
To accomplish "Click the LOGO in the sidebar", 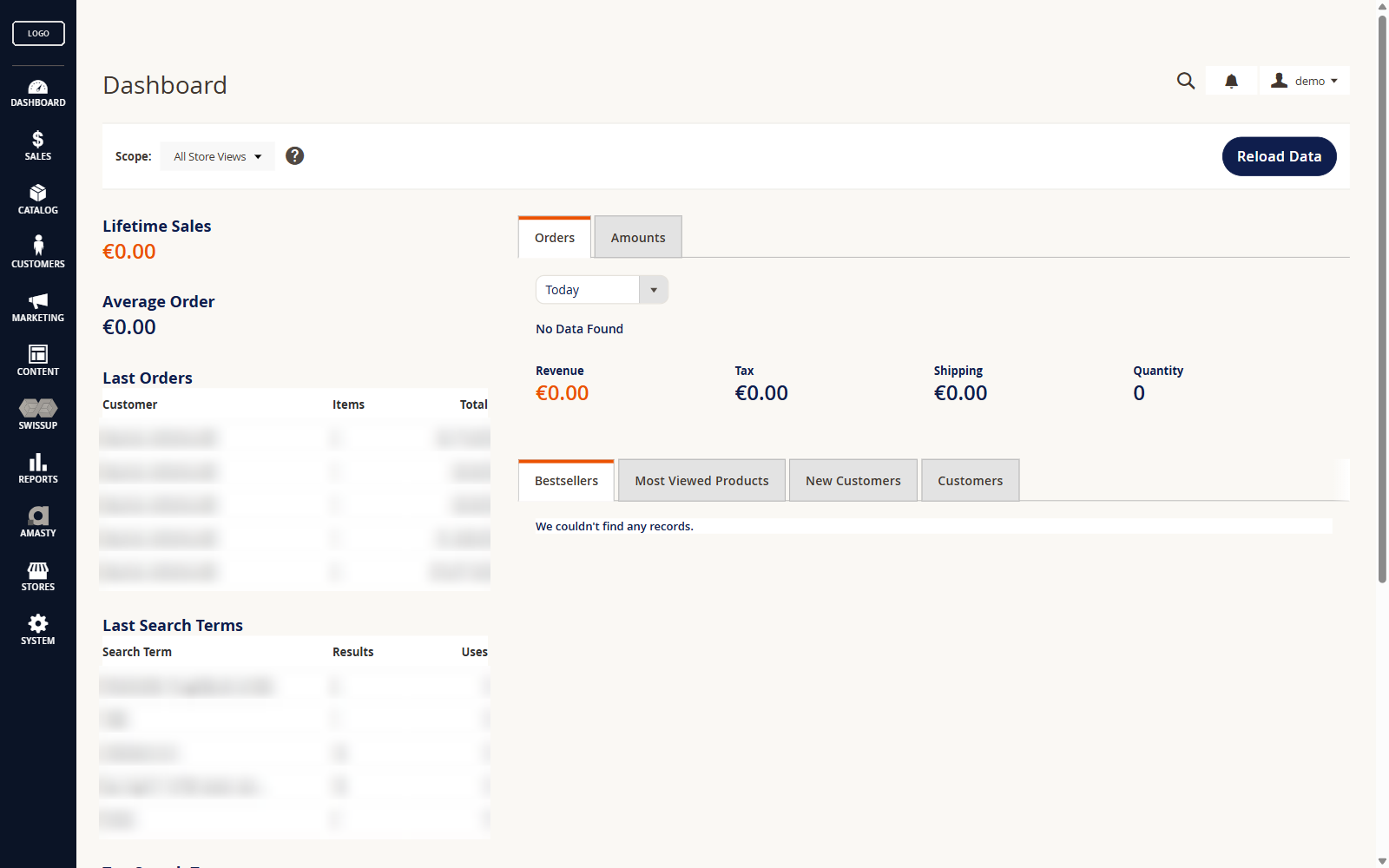I will click(38, 33).
